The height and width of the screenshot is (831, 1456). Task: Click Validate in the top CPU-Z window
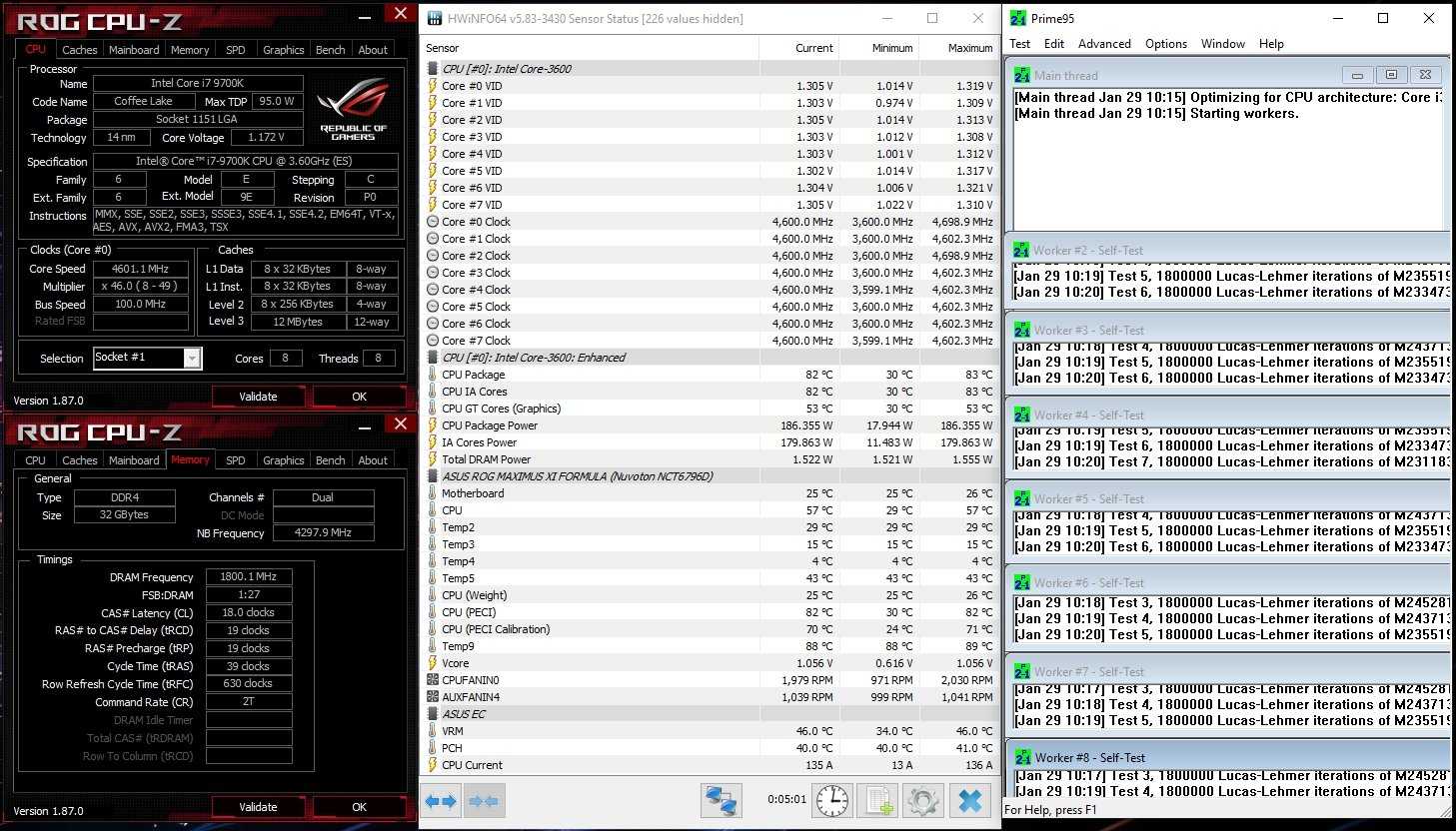[258, 397]
